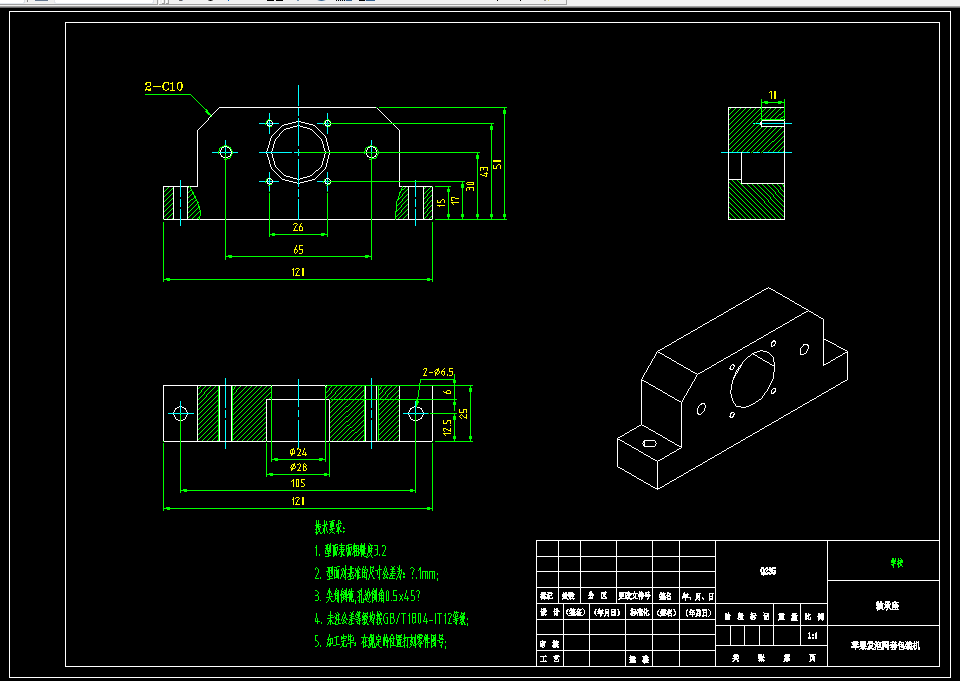This screenshot has height=681, width=960.
Task: Select the vertical 51 height dimension
Action: [498, 164]
